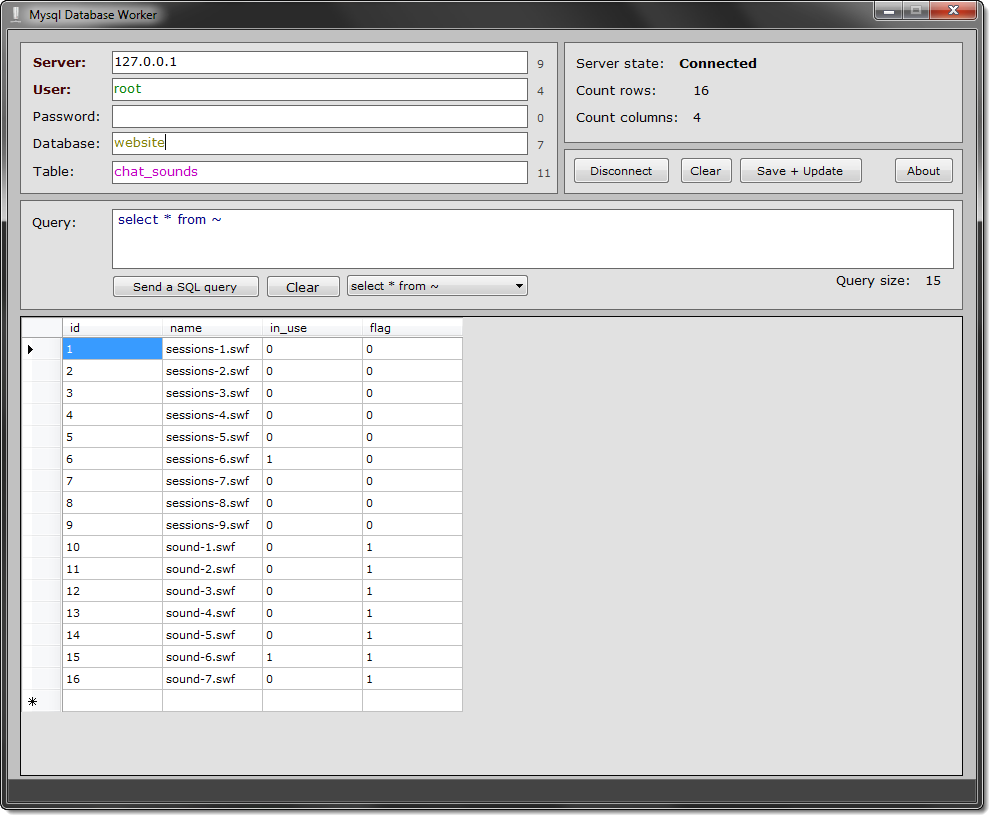Viewport: 994px width, 820px height.
Task: Open the About dialog
Action: pyautogui.click(x=923, y=171)
